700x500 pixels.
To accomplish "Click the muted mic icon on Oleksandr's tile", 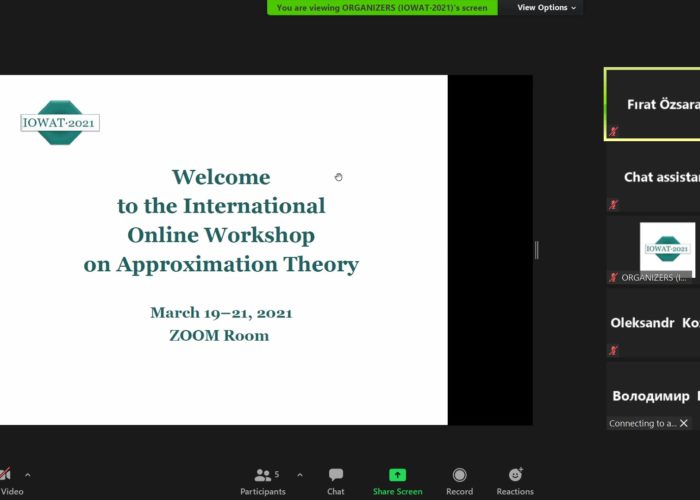I will click(x=613, y=350).
